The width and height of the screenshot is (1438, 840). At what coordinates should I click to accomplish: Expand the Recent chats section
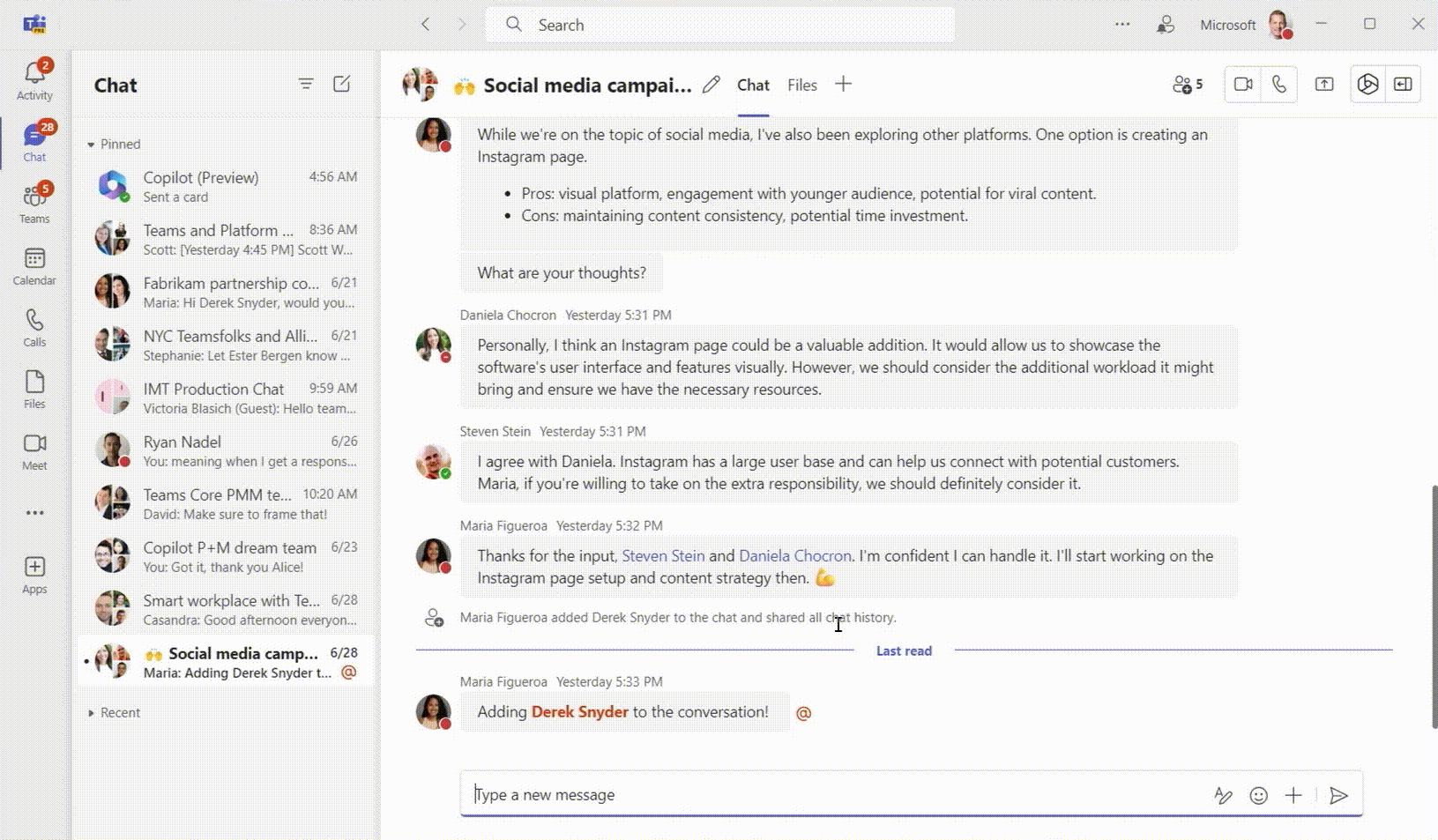pos(91,712)
